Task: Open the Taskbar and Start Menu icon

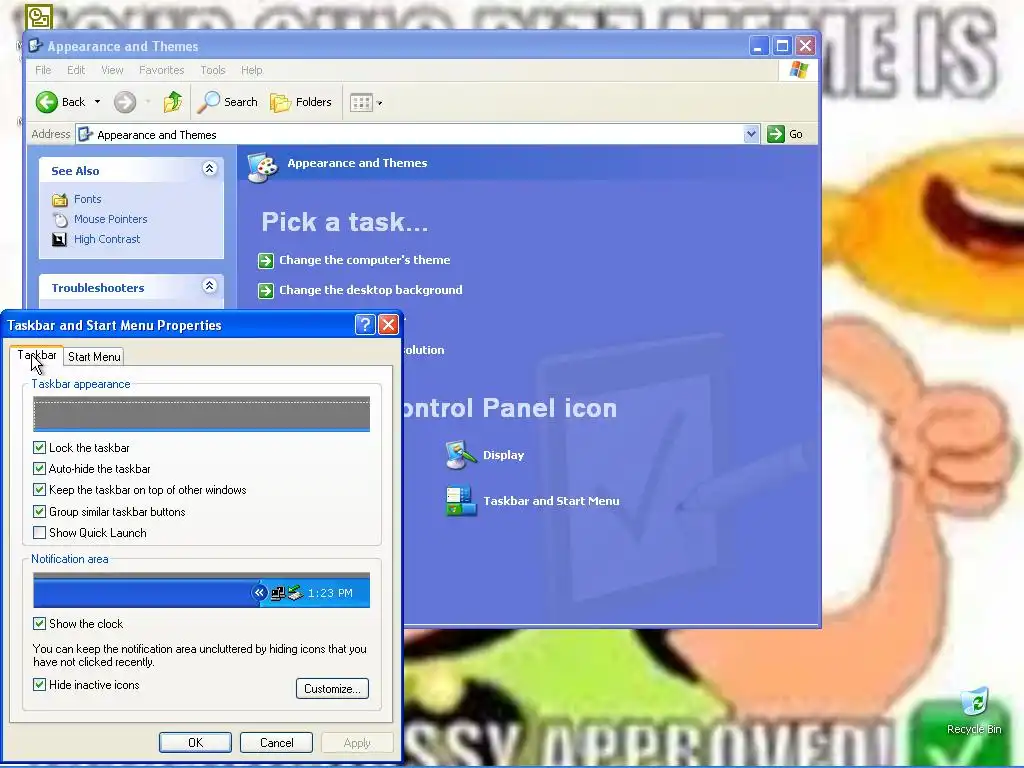Action: click(x=461, y=501)
